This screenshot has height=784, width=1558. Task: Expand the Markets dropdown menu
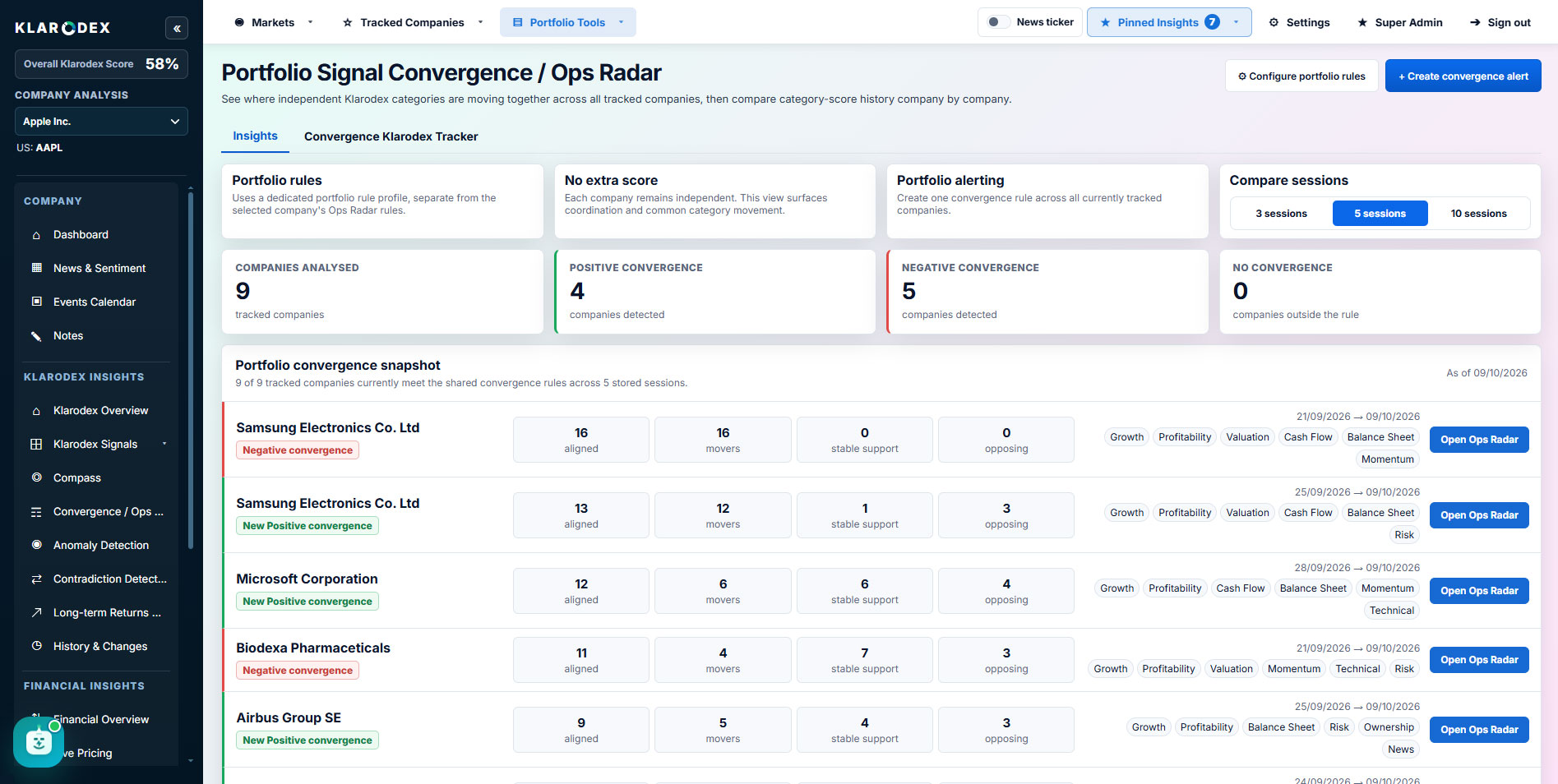(273, 22)
